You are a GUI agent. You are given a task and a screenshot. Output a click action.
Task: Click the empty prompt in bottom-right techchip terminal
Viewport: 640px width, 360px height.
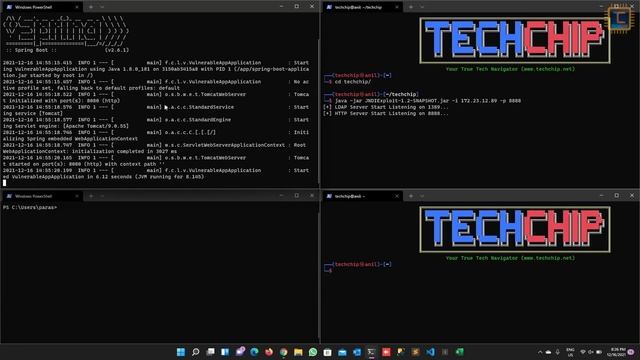[328, 271]
